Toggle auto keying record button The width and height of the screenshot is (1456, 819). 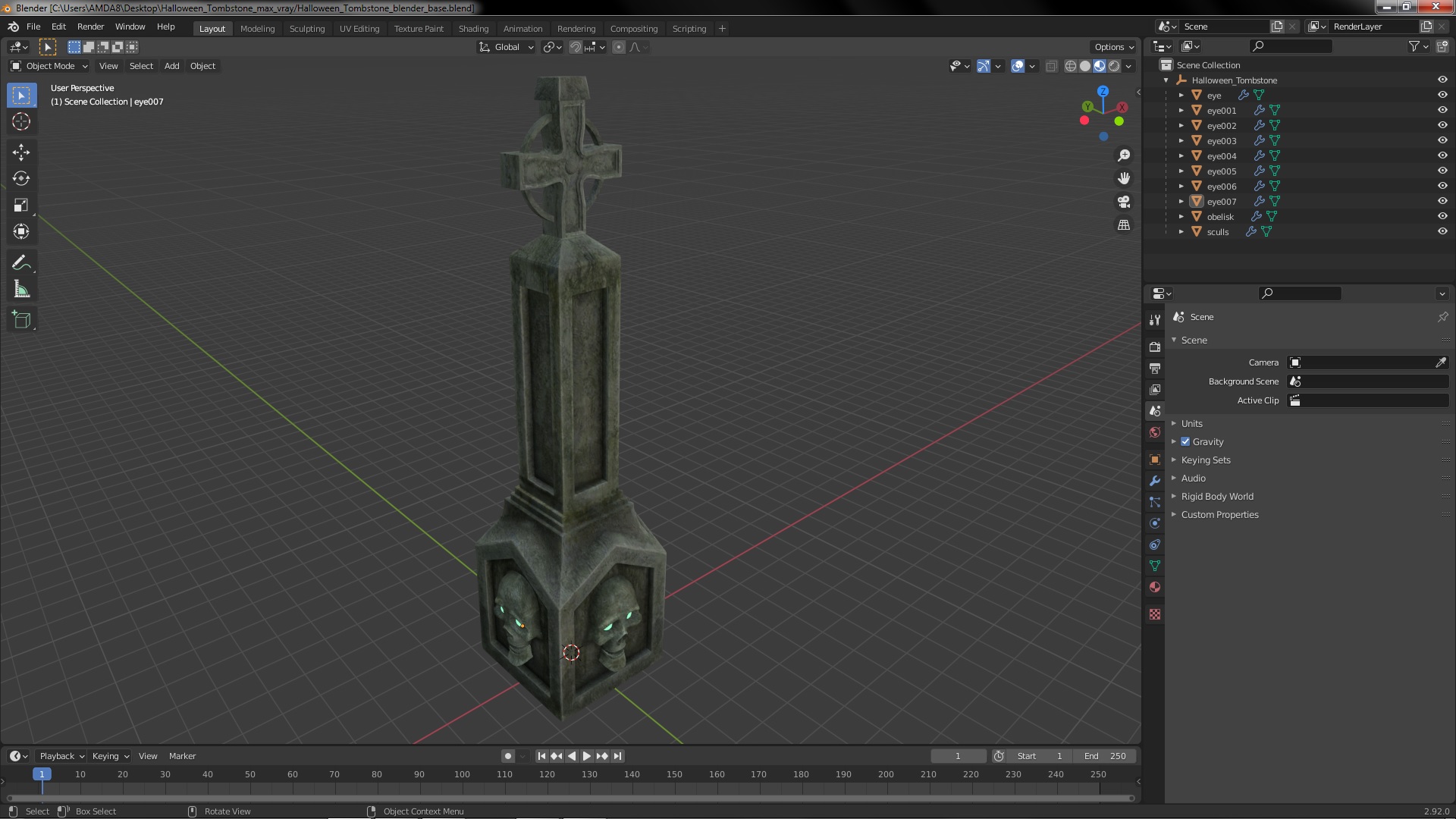coord(507,756)
